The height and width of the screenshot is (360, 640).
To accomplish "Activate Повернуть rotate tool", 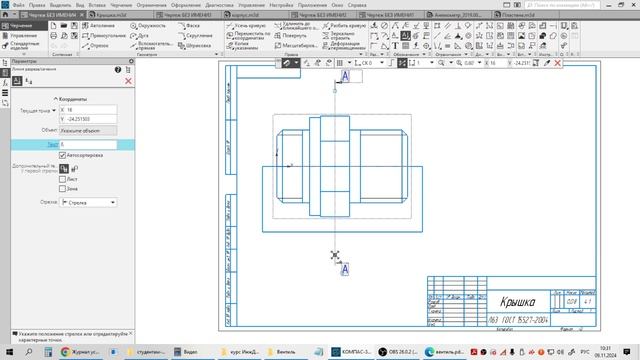I will [x=290, y=36].
